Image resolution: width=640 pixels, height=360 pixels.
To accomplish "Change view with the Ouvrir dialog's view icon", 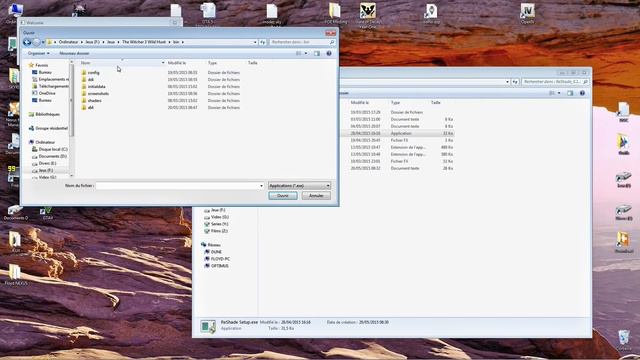I will 298,53.
